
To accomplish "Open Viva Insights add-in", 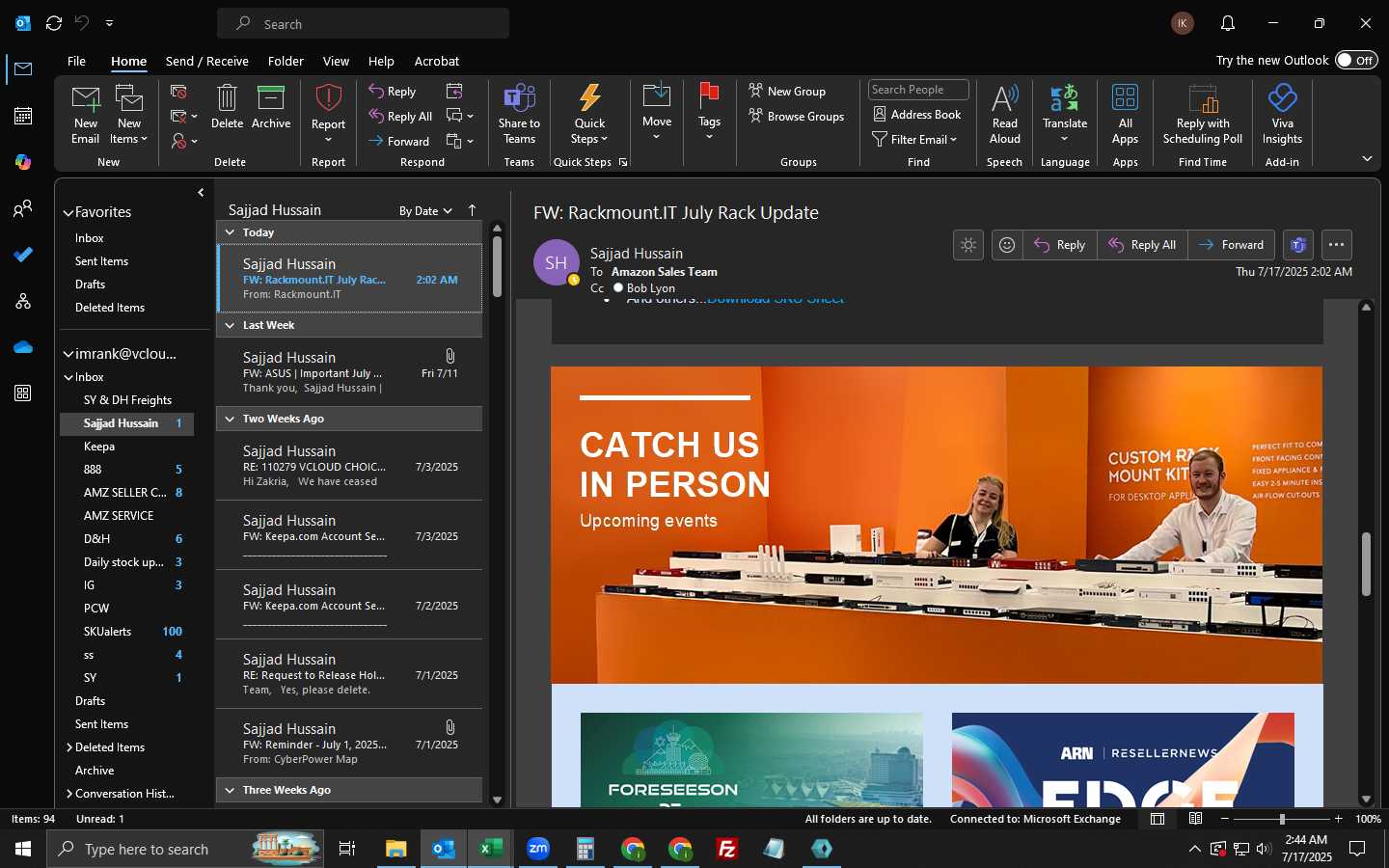I will (1282, 115).
